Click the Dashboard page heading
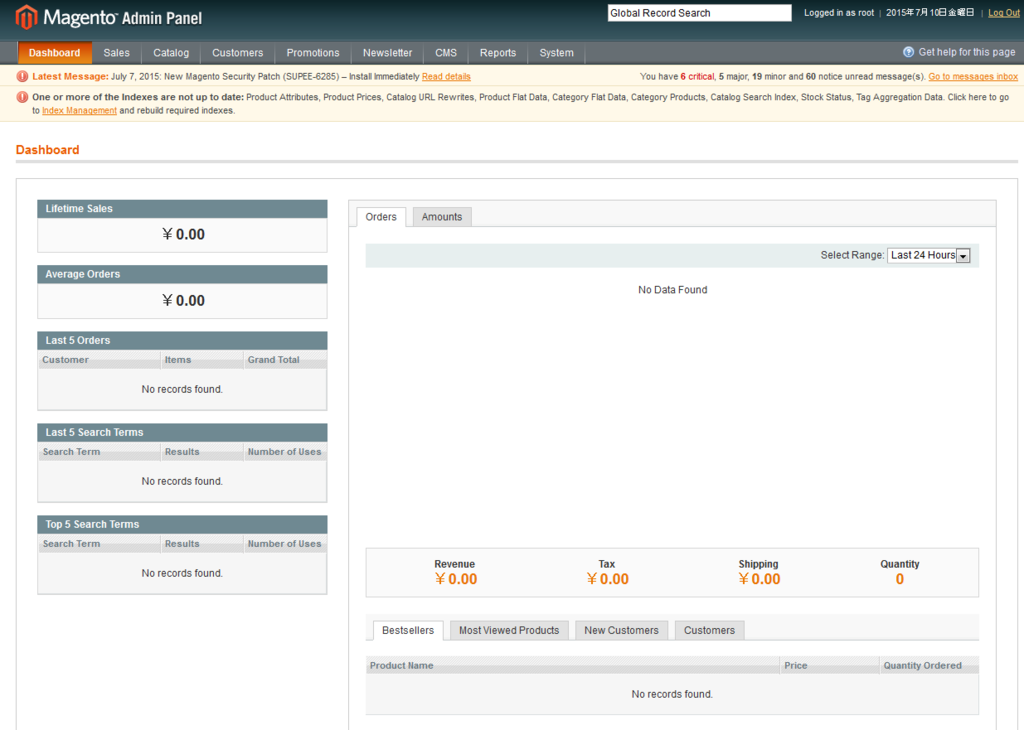The height and width of the screenshot is (730, 1024). tap(48, 150)
